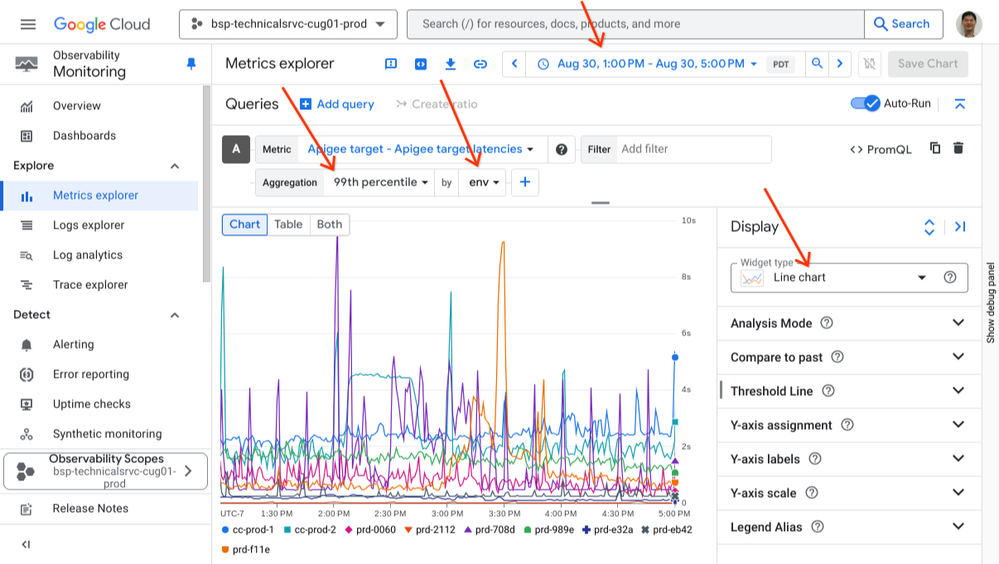999x564 pixels.
Task: Toggle prd-f11e series in the legend
Action: click(x=246, y=549)
